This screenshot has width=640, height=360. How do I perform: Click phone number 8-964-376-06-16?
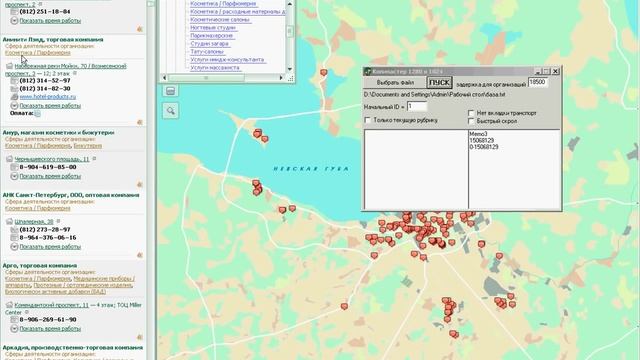[48, 238]
